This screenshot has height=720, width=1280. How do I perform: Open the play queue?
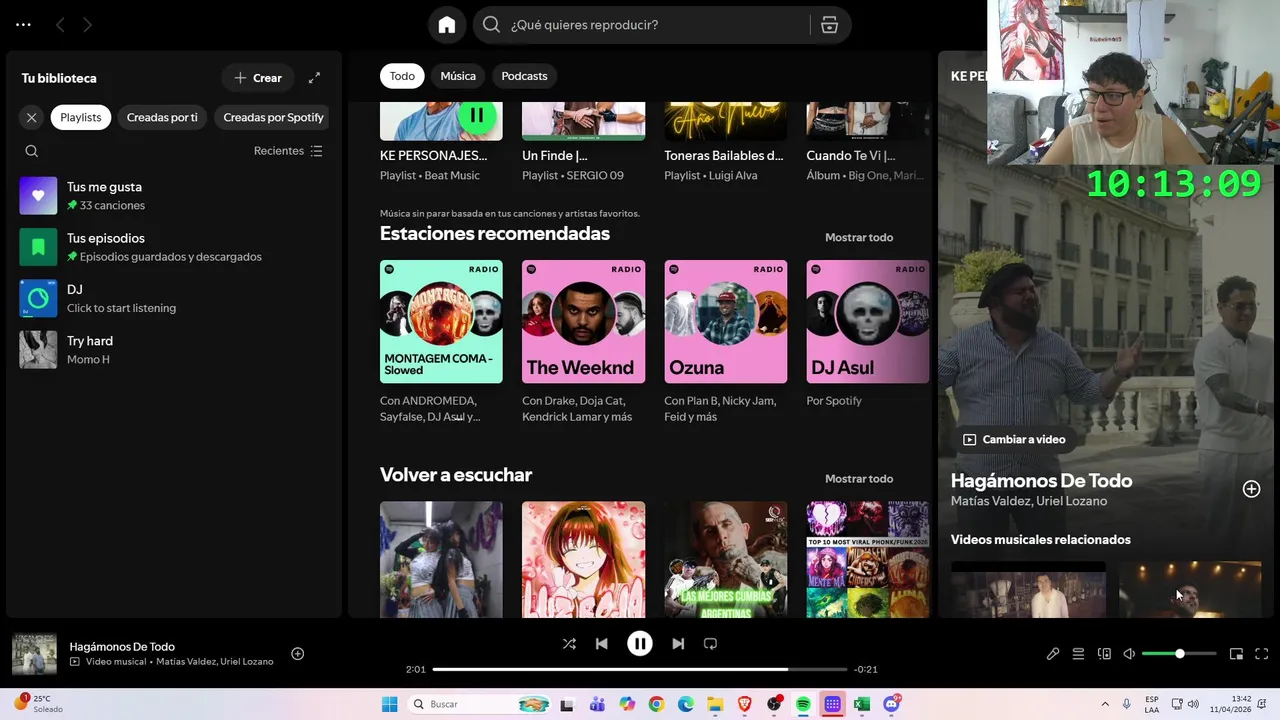pyautogui.click(x=1078, y=654)
